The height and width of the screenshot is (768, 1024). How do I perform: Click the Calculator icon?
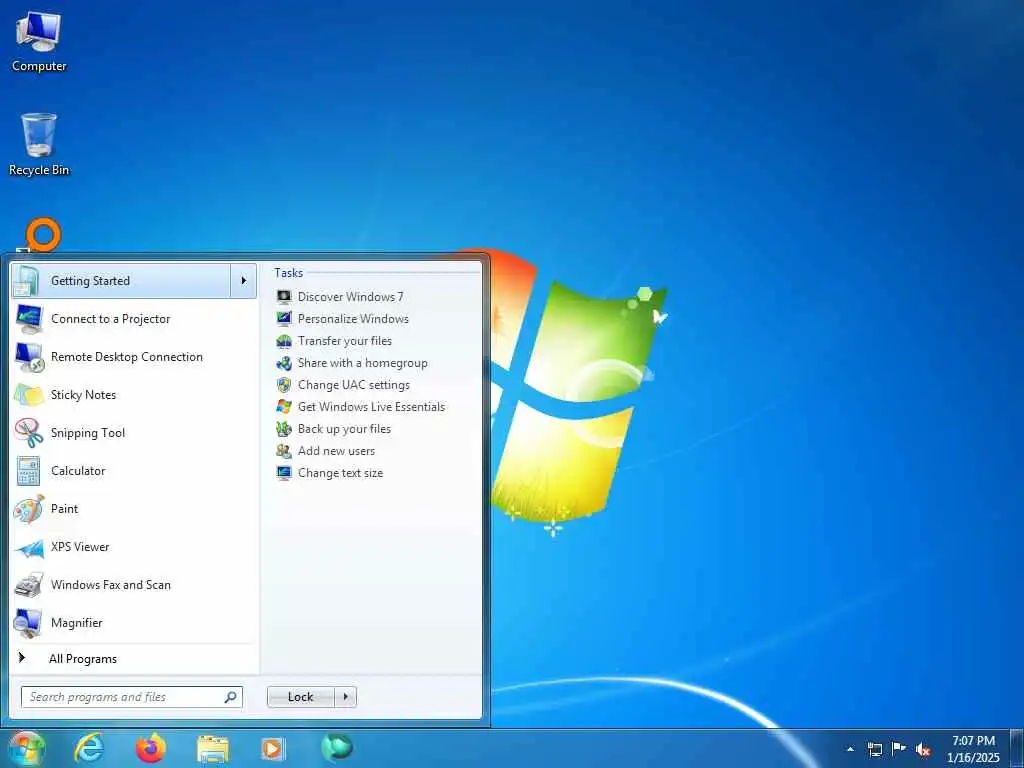pyautogui.click(x=29, y=471)
